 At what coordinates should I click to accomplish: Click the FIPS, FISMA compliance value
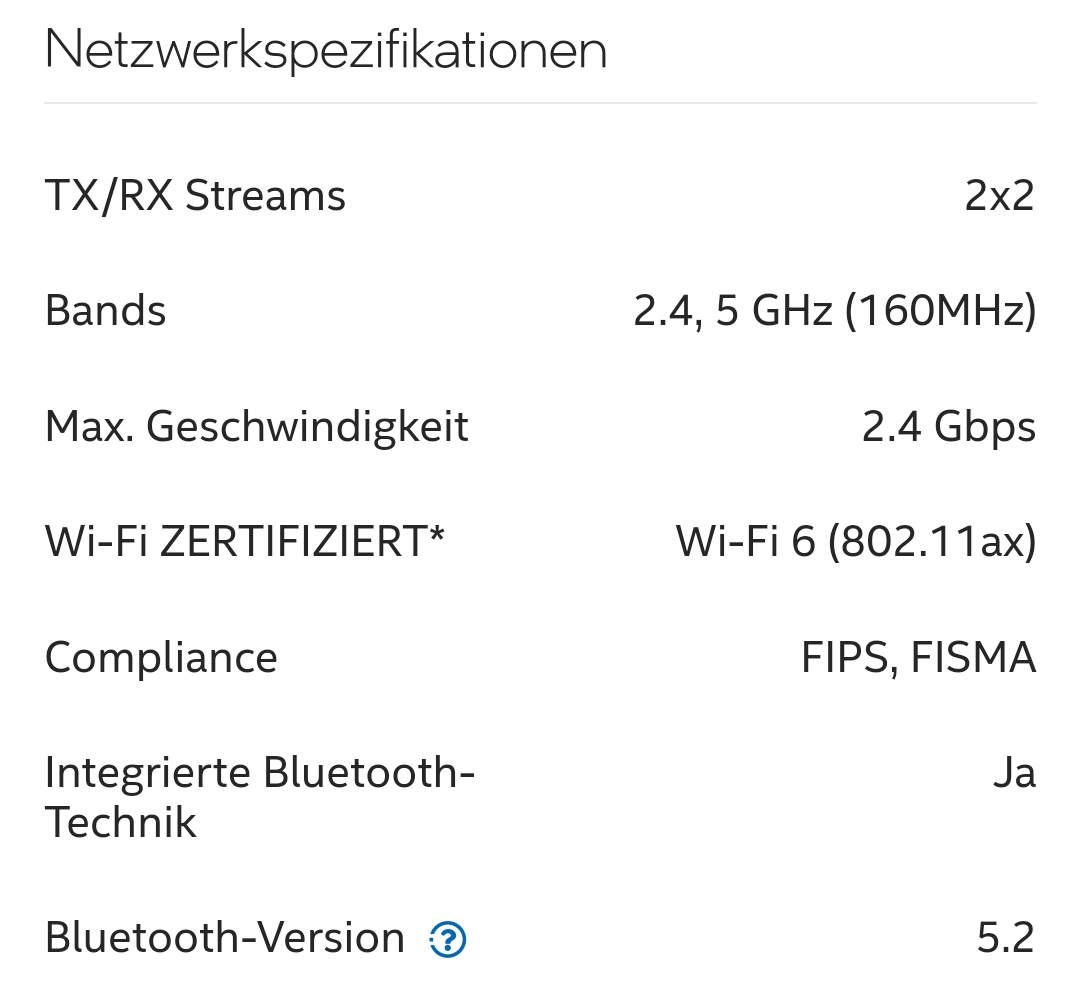coord(918,658)
